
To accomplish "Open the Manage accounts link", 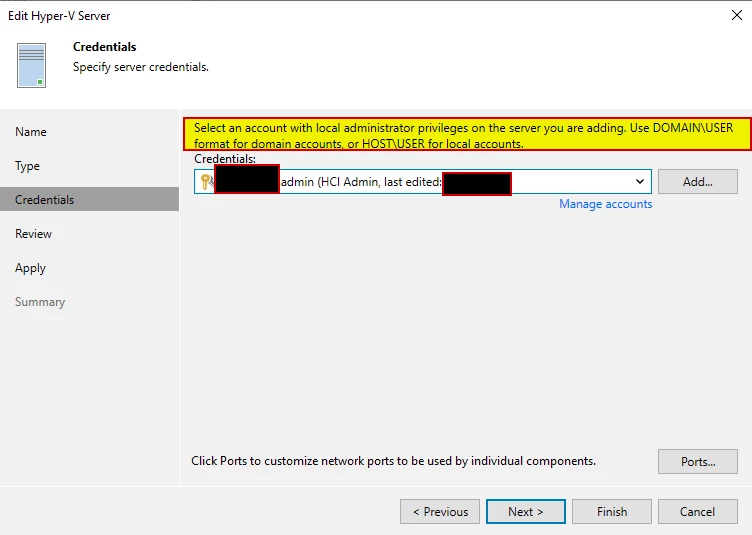I will (x=605, y=204).
